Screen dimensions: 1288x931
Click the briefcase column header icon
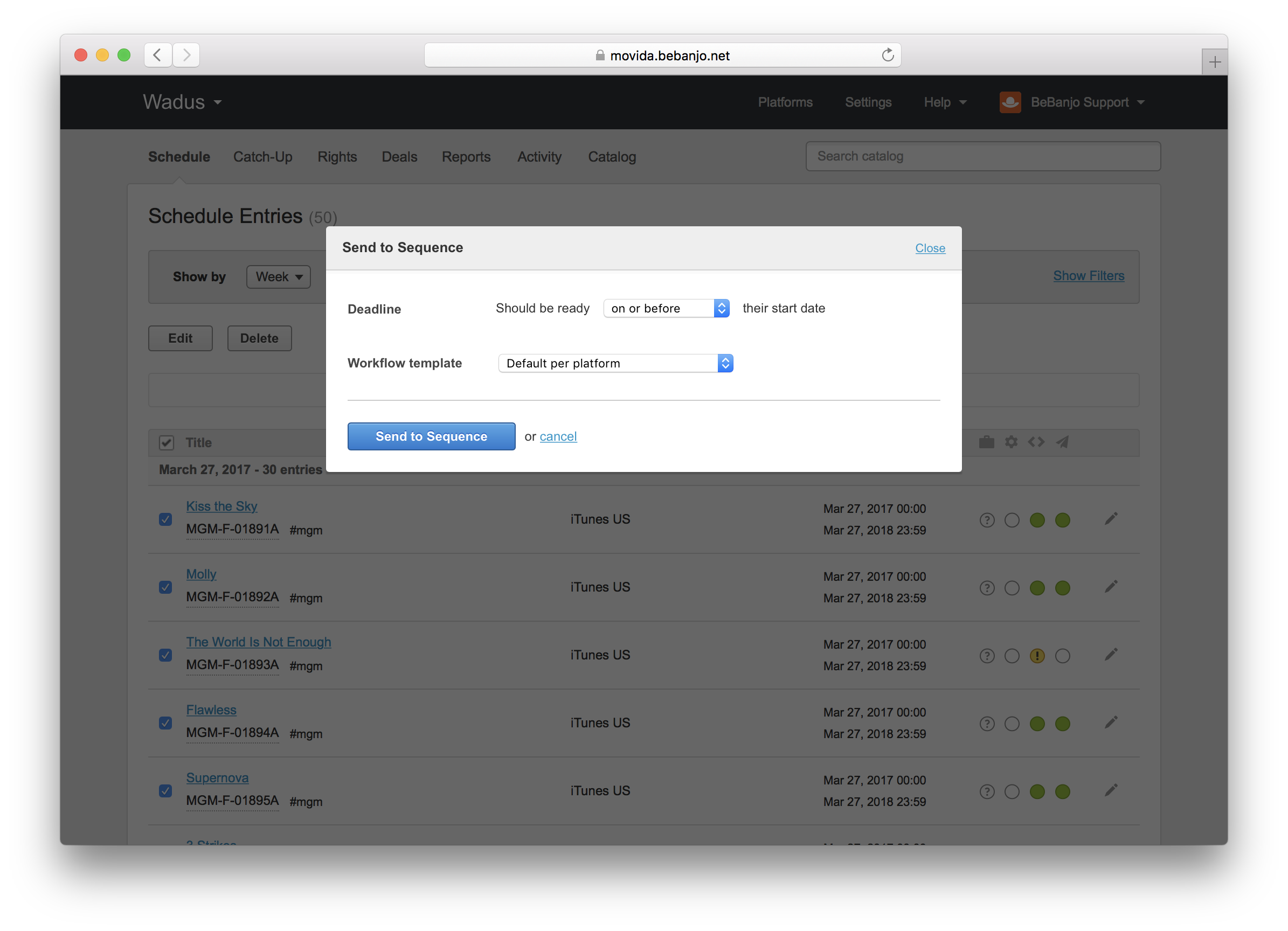click(x=986, y=442)
